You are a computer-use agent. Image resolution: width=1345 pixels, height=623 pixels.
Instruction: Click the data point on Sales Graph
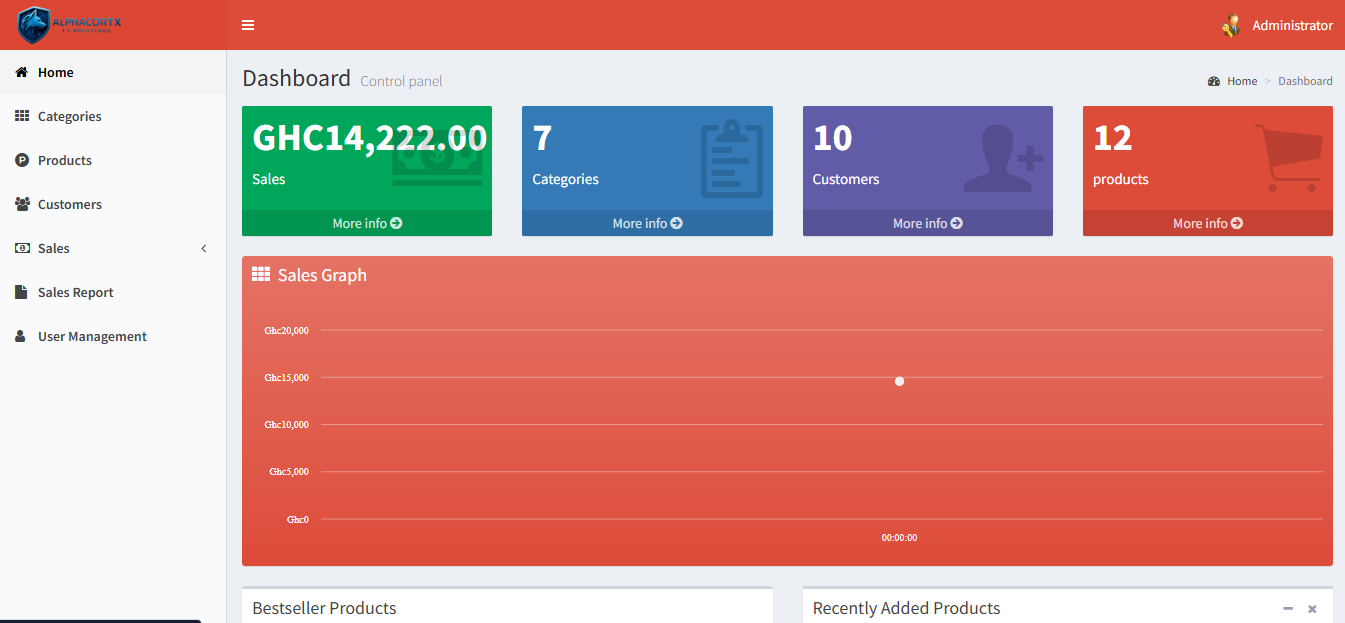tap(899, 381)
